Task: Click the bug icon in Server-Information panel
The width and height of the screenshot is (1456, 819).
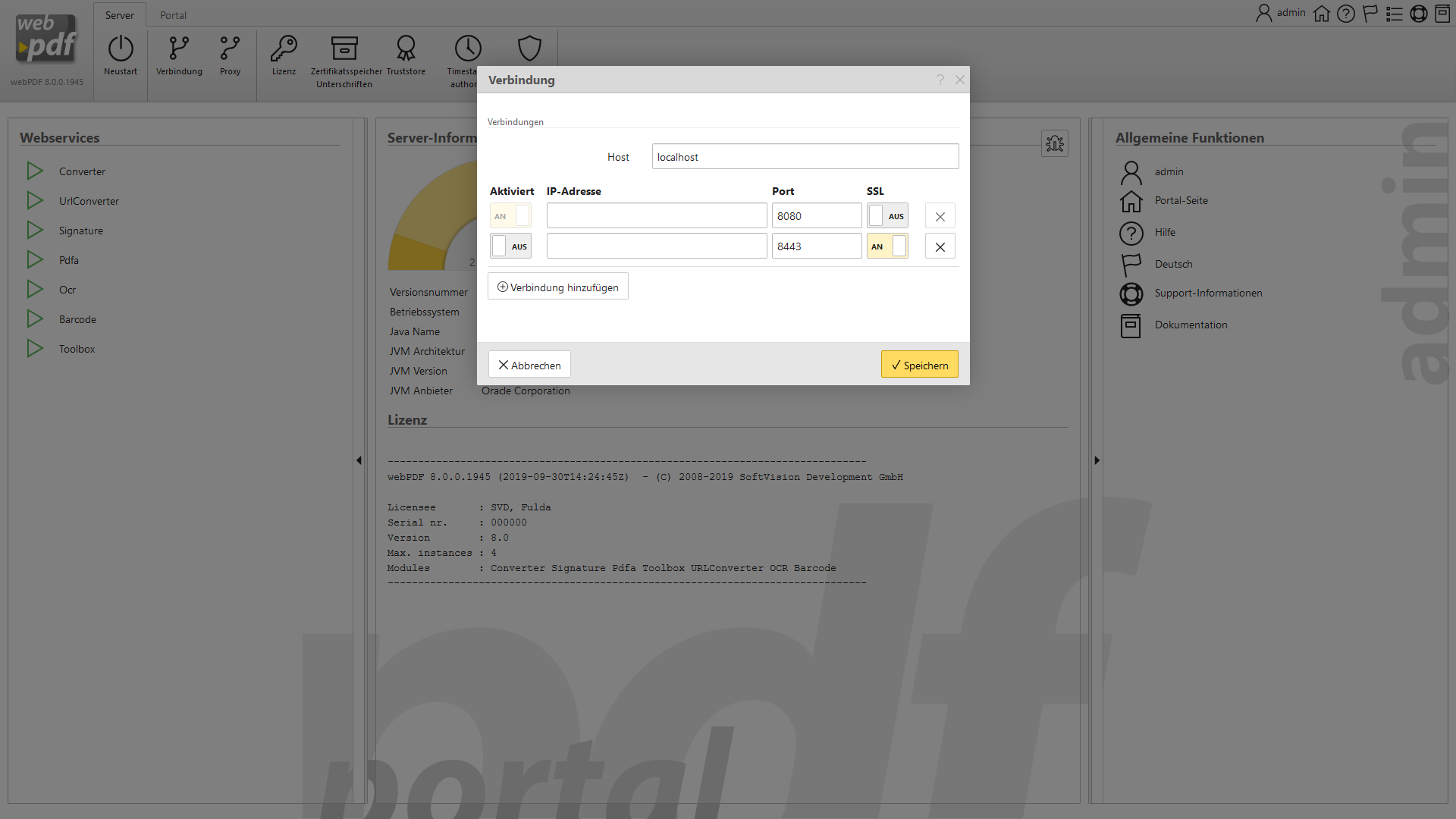Action: [x=1054, y=143]
